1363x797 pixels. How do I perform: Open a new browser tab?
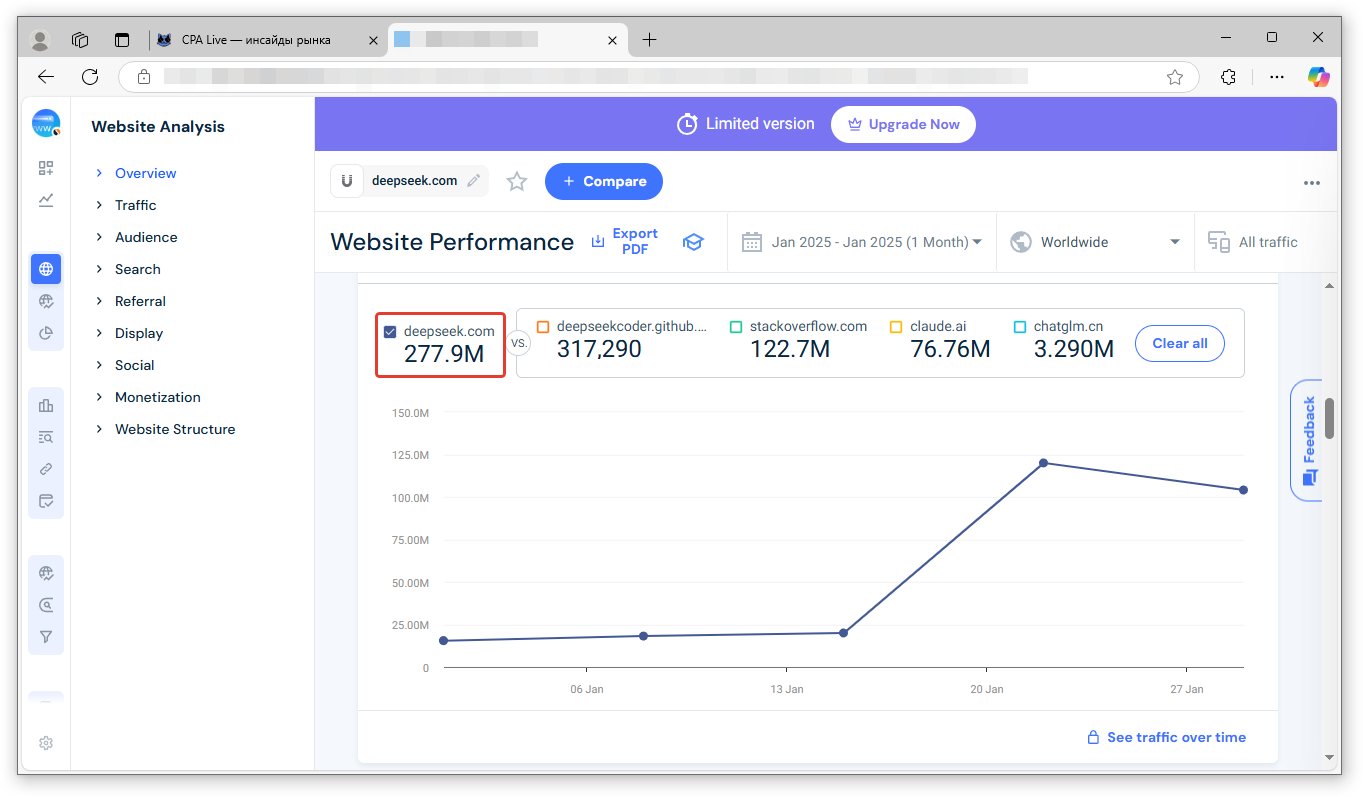tap(649, 40)
